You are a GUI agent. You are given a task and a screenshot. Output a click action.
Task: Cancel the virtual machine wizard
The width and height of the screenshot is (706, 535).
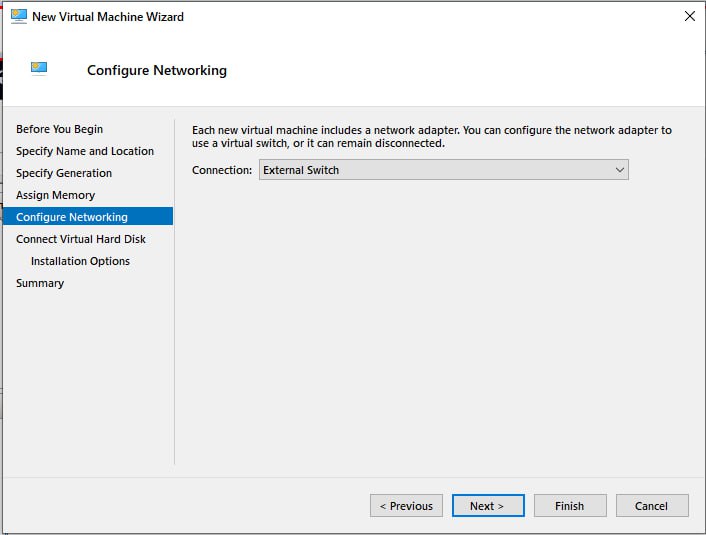point(652,506)
